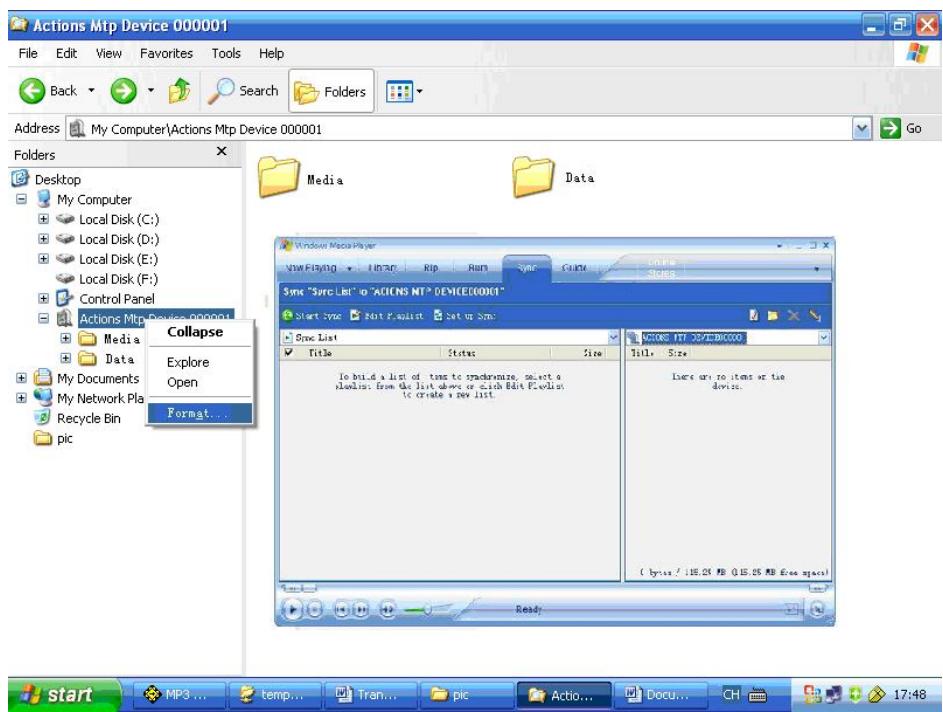
Task: Click Set up Sync in Media Player
Action: coord(464,316)
